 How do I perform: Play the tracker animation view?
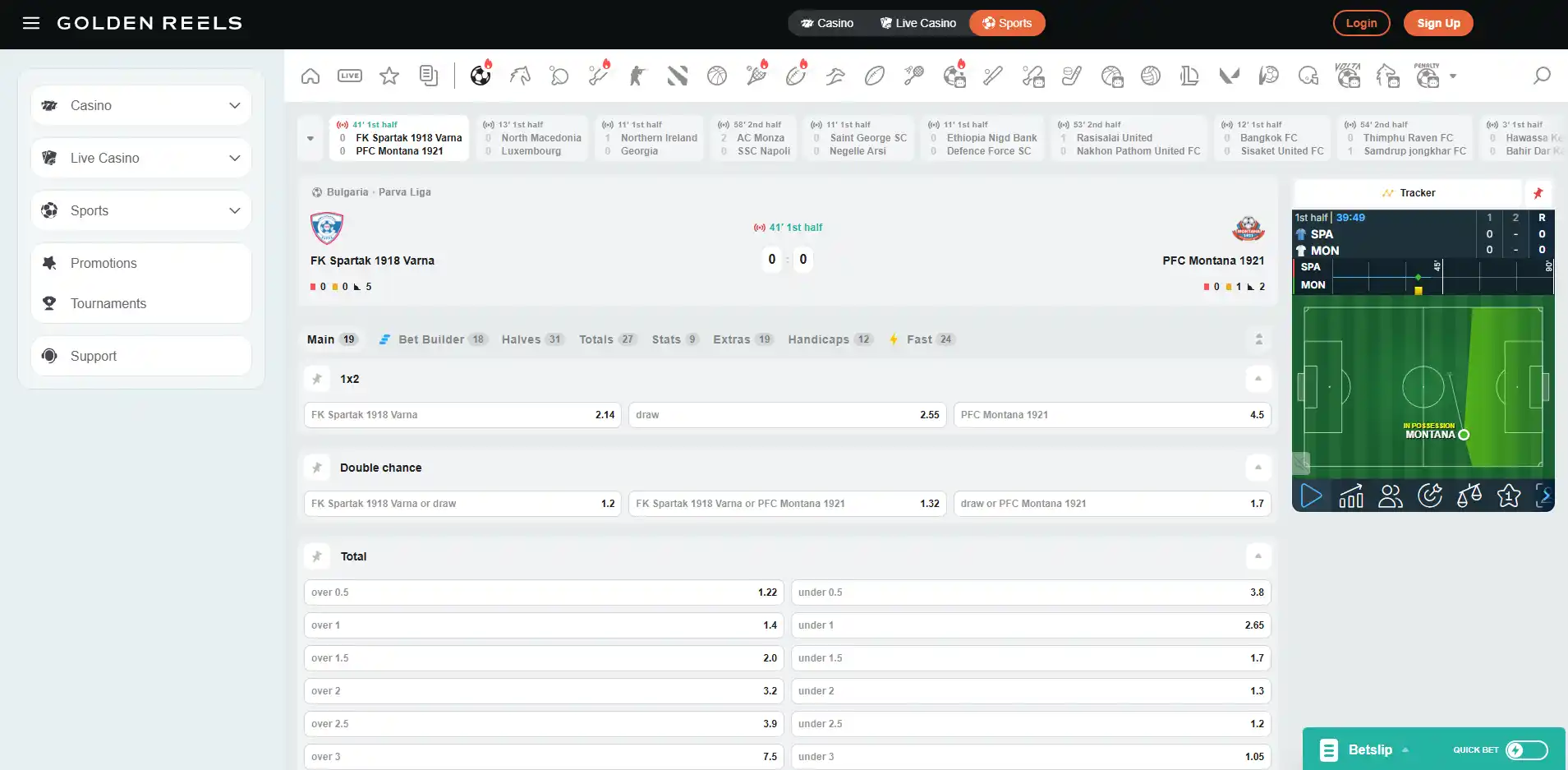pos(1312,496)
